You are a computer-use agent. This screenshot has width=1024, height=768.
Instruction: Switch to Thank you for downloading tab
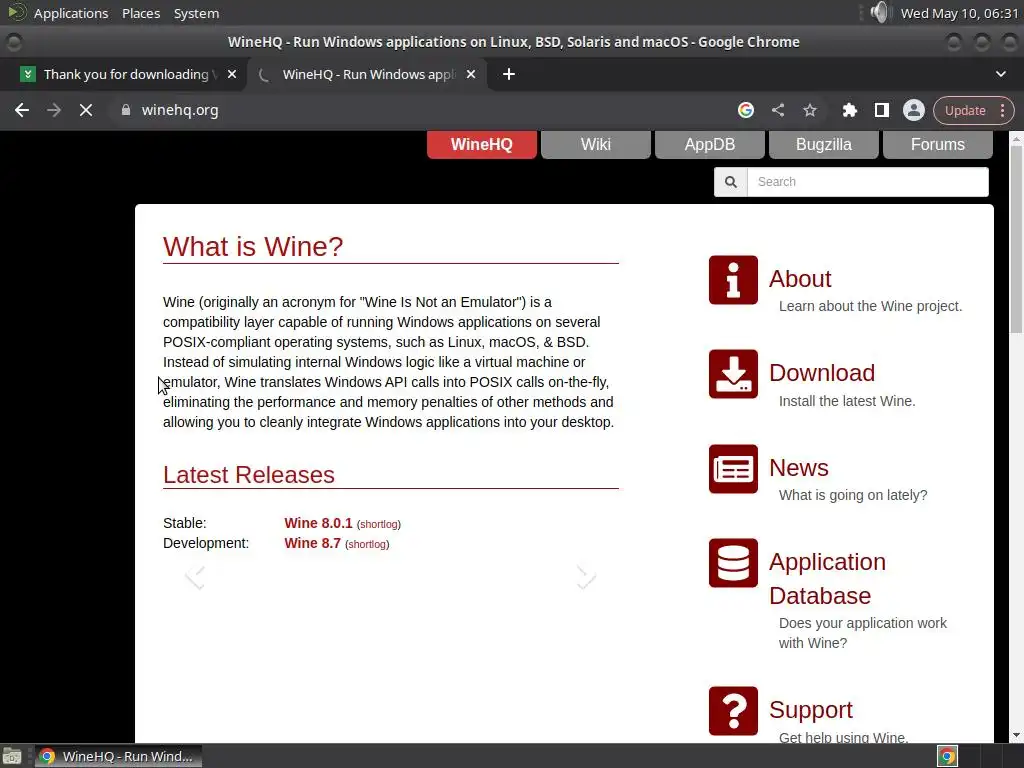coord(125,74)
